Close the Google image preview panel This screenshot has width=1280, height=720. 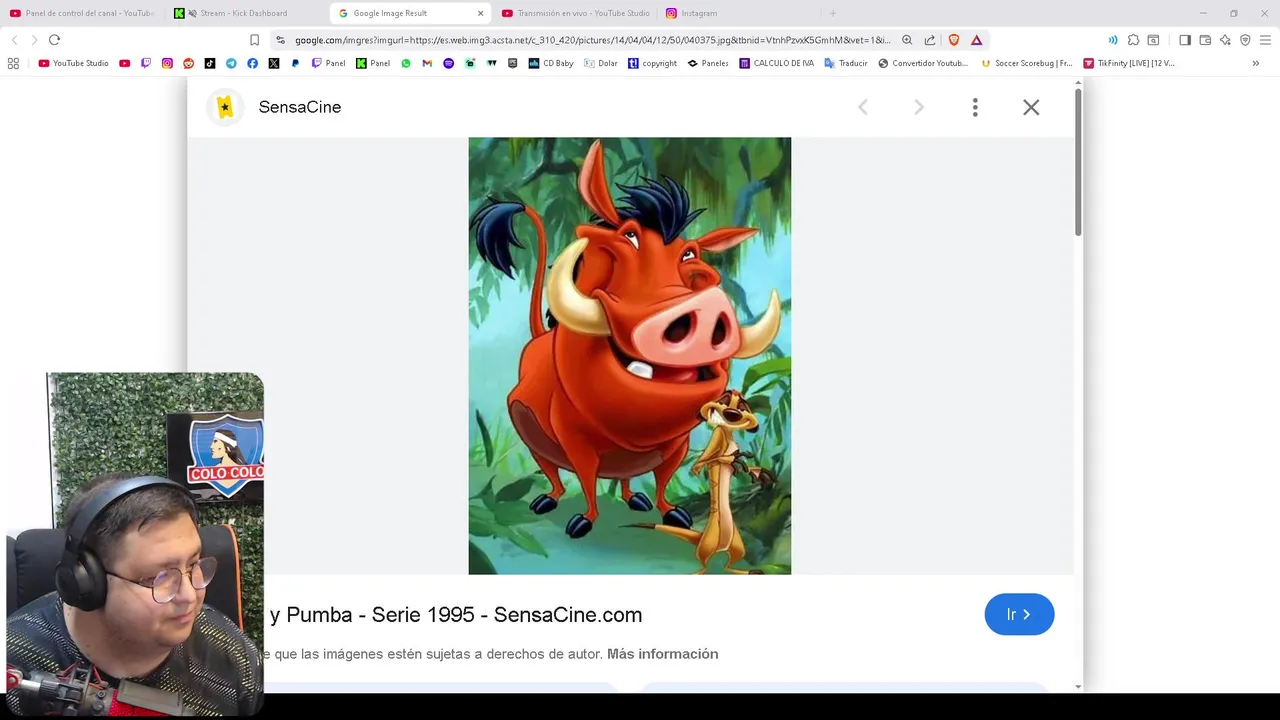click(1031, 107)
